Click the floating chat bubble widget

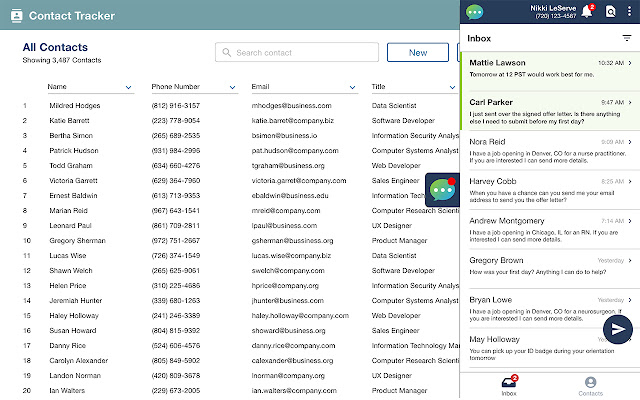pyautogui.click(x=442, y=190)
